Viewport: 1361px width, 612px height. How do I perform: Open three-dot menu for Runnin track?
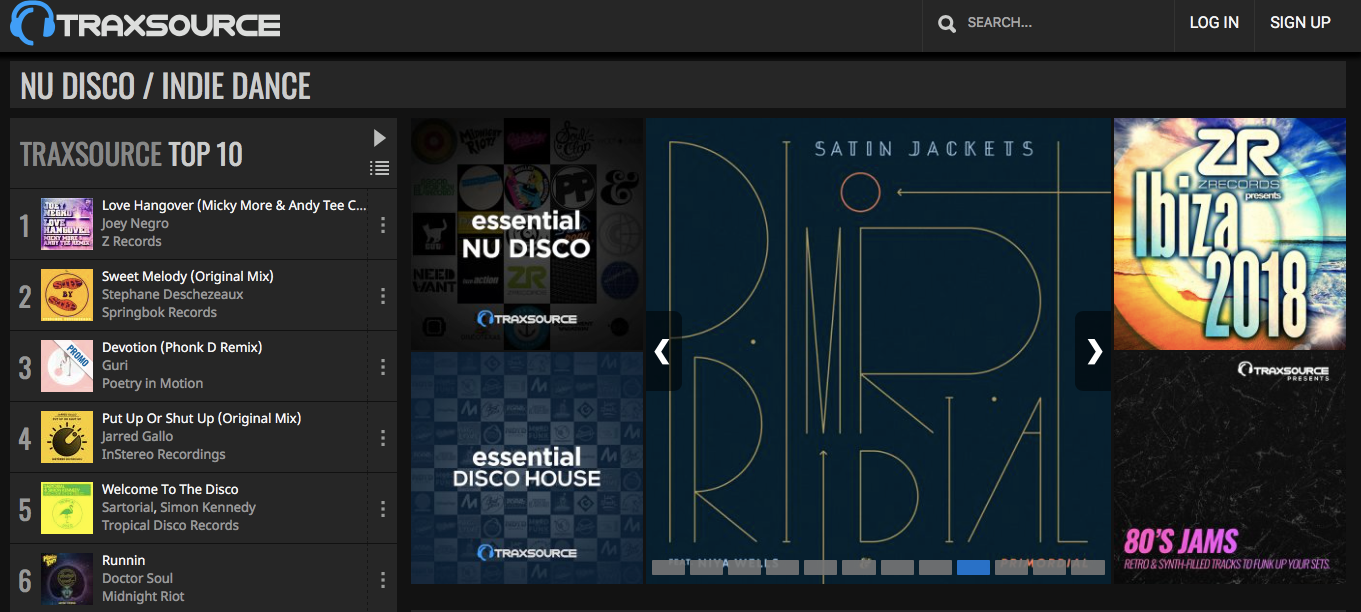[383, 579]
